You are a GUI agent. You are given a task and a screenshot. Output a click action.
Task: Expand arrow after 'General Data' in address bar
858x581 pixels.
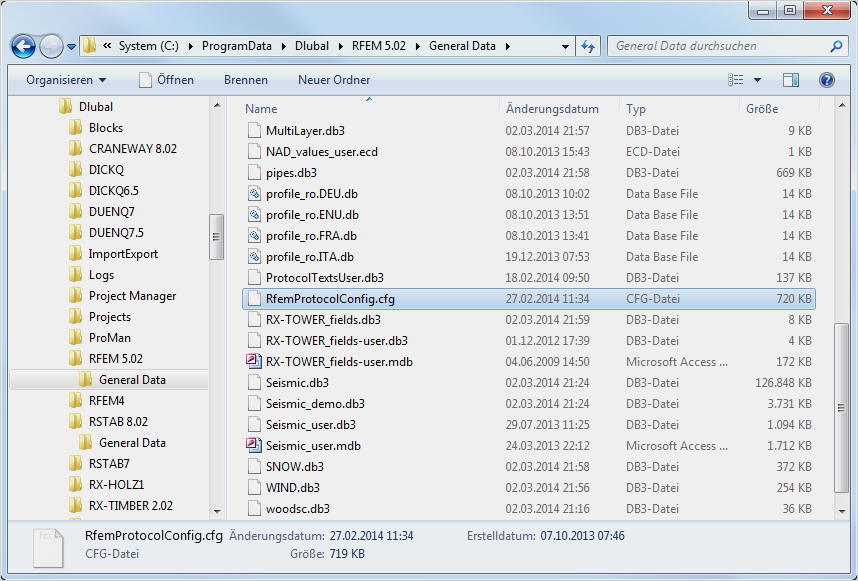tap(508, 47)
